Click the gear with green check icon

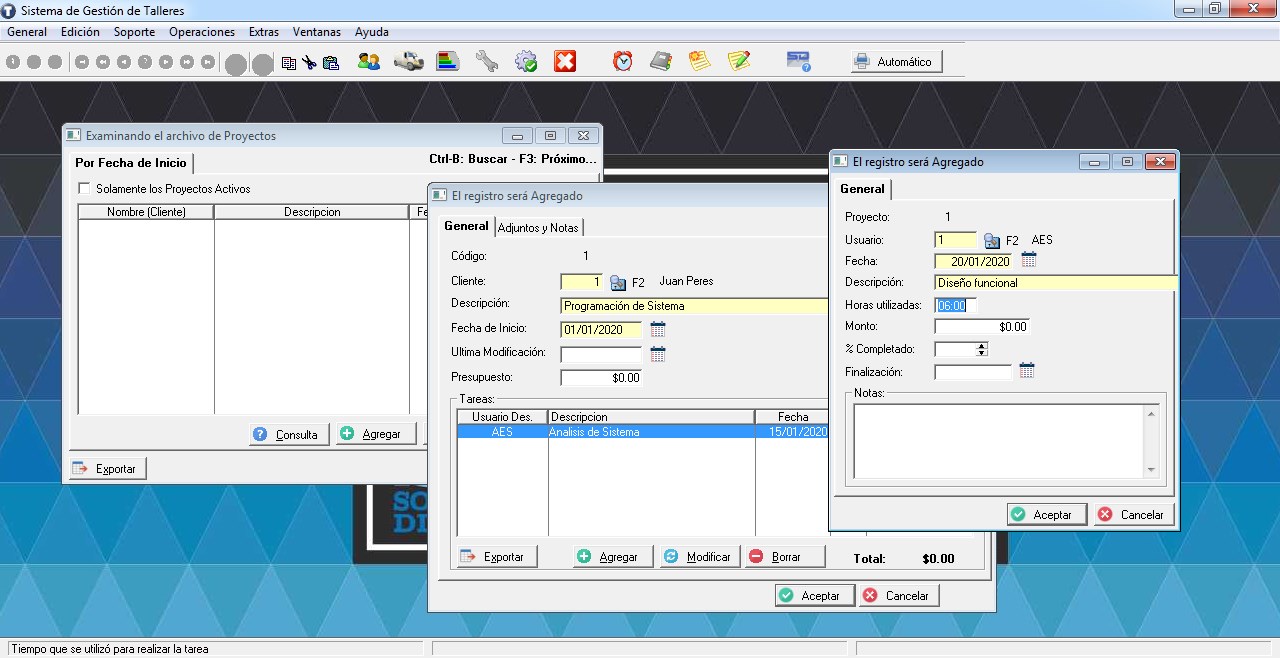526,62
